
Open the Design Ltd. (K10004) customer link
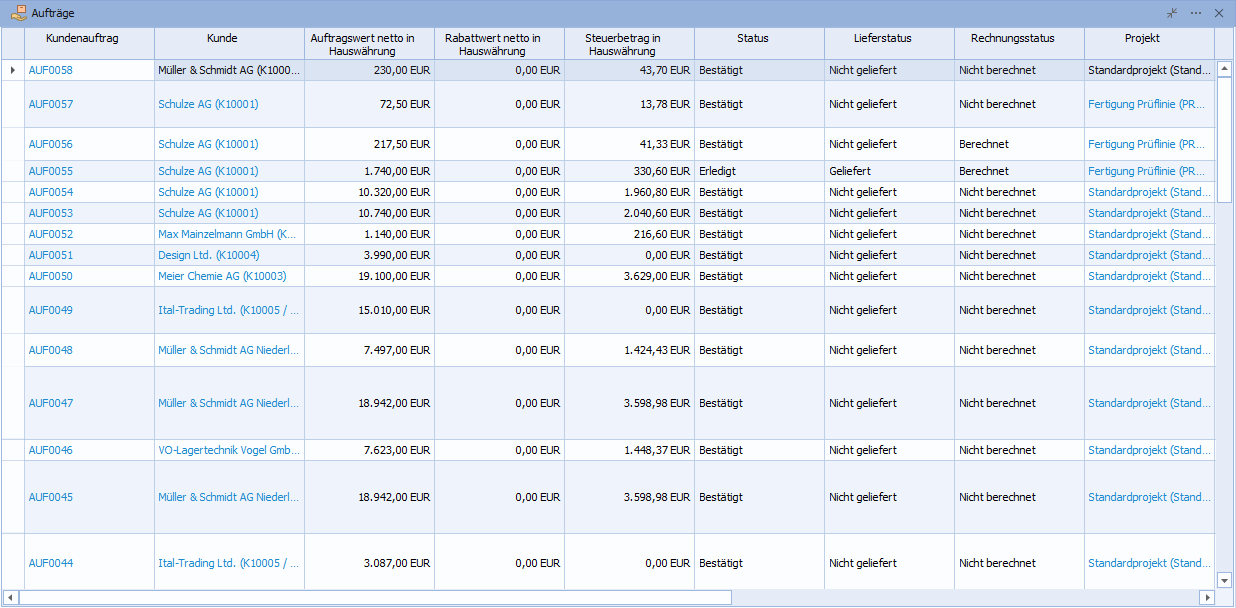(208, 255)
